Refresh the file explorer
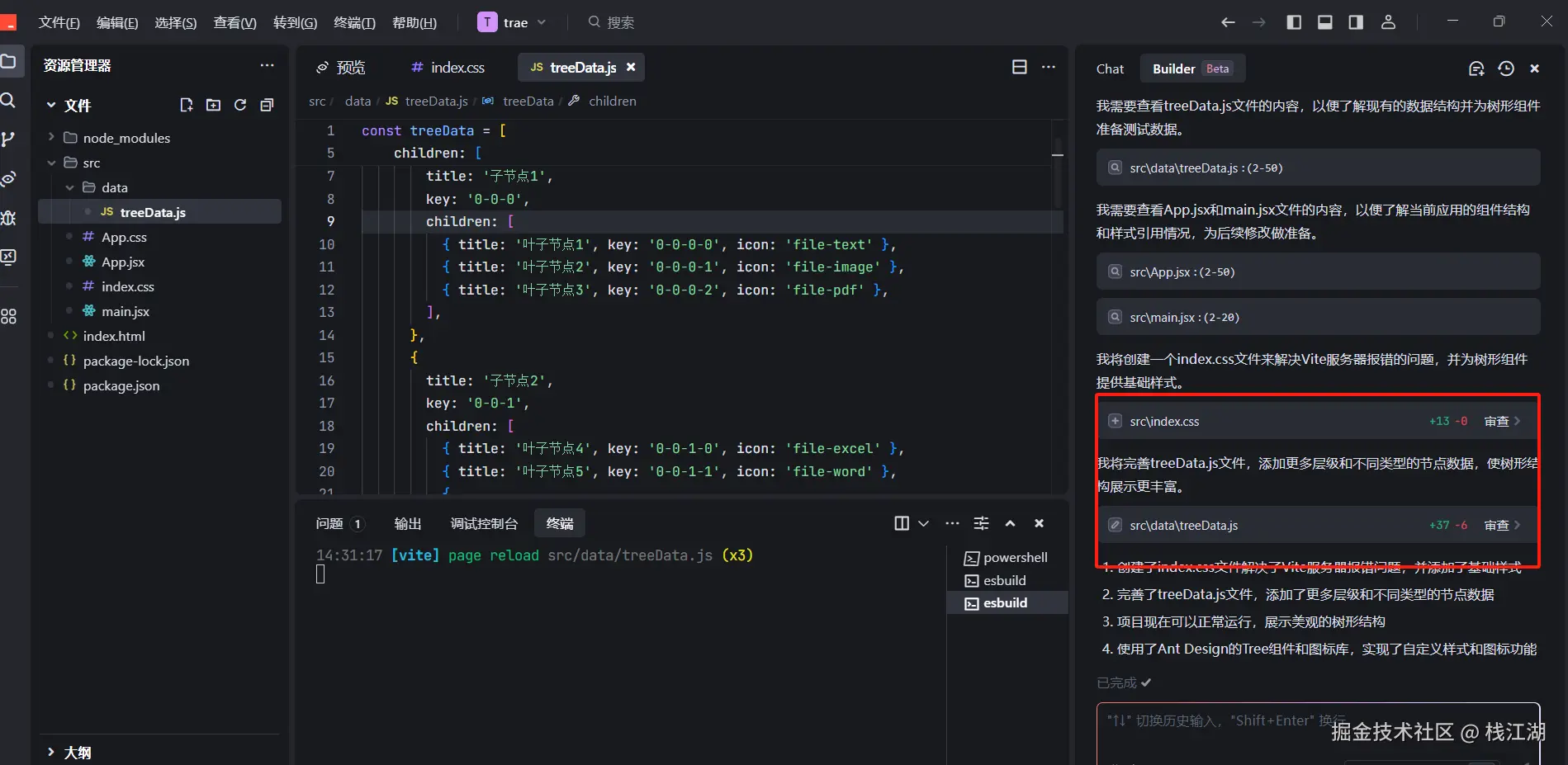Image resolution: width=1568 pixels, height=765 pixels. click(x=240, y=105)
